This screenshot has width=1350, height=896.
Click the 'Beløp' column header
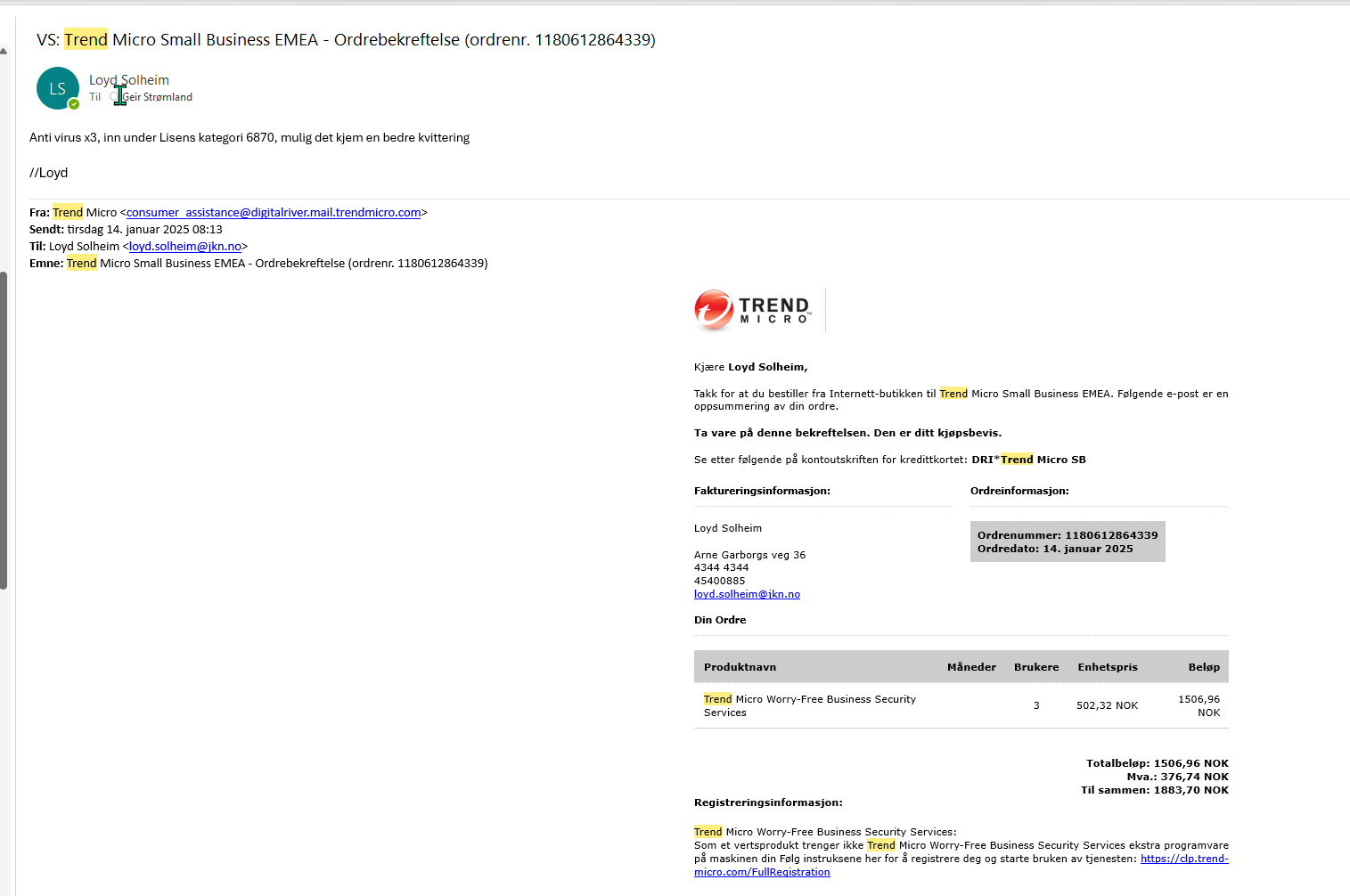tap(1204, 667)
